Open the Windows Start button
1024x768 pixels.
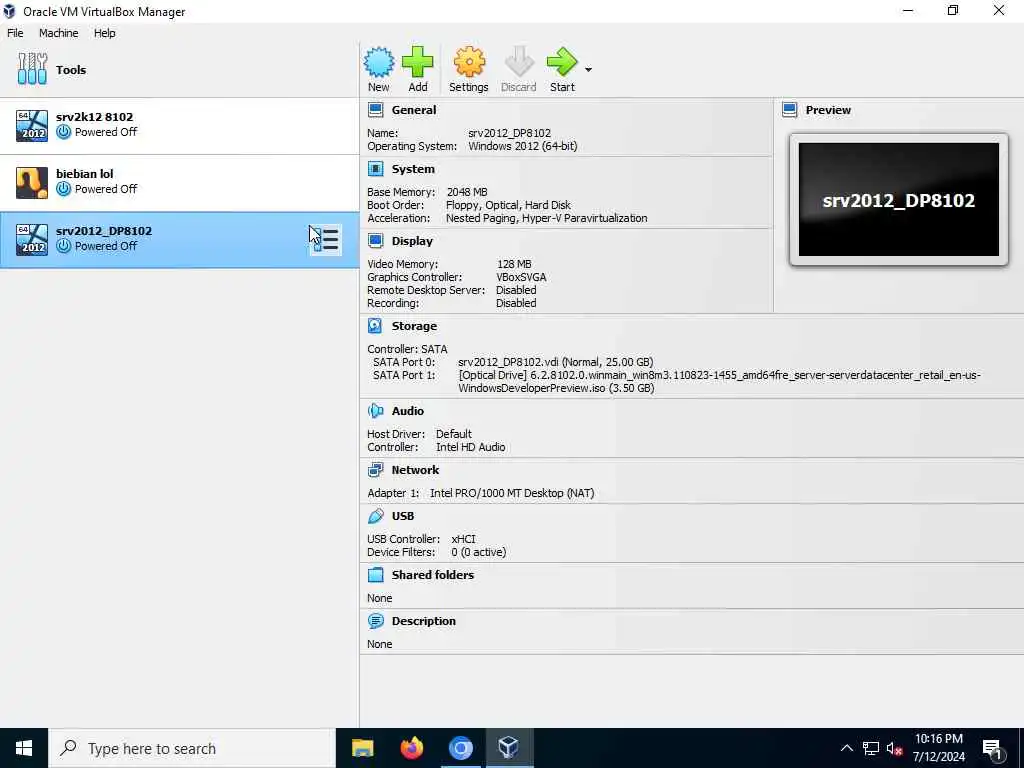click(x=24, y=748)
